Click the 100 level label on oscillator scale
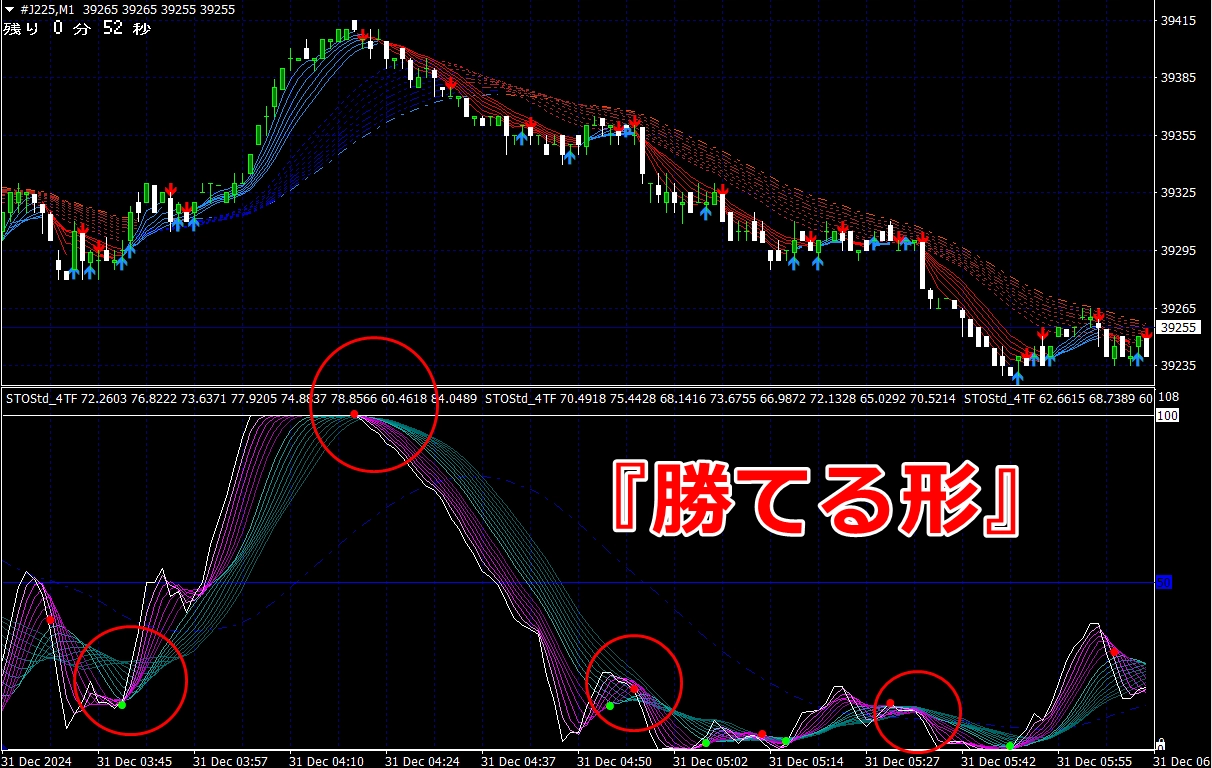The width and height of the screenshot is (1212, 768). pos(1167,415)
